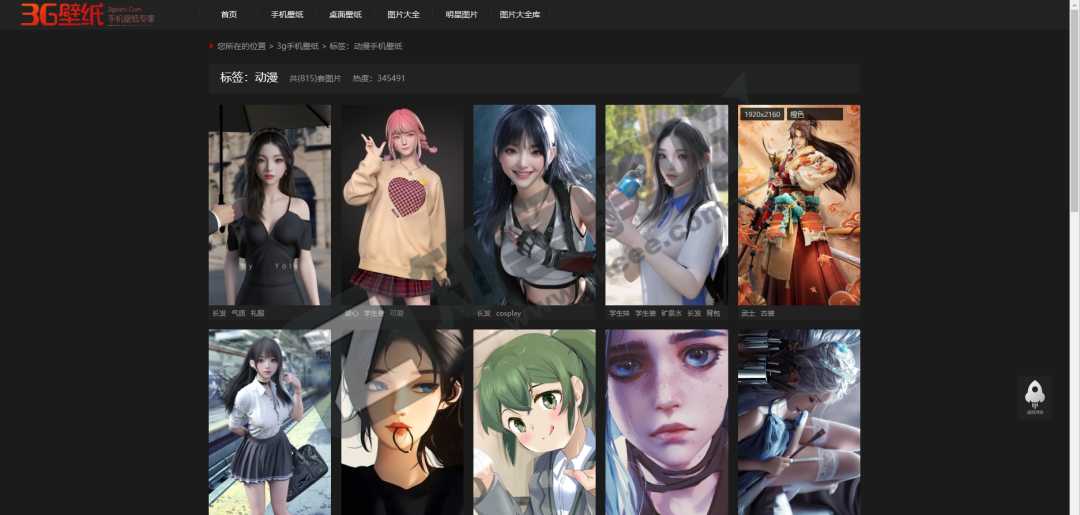Image resolution: width=1080 pixels, height=515 pixels.
Task: Click the 橙色 color tag on samurai wallpaper
Action: pos(797,115)
